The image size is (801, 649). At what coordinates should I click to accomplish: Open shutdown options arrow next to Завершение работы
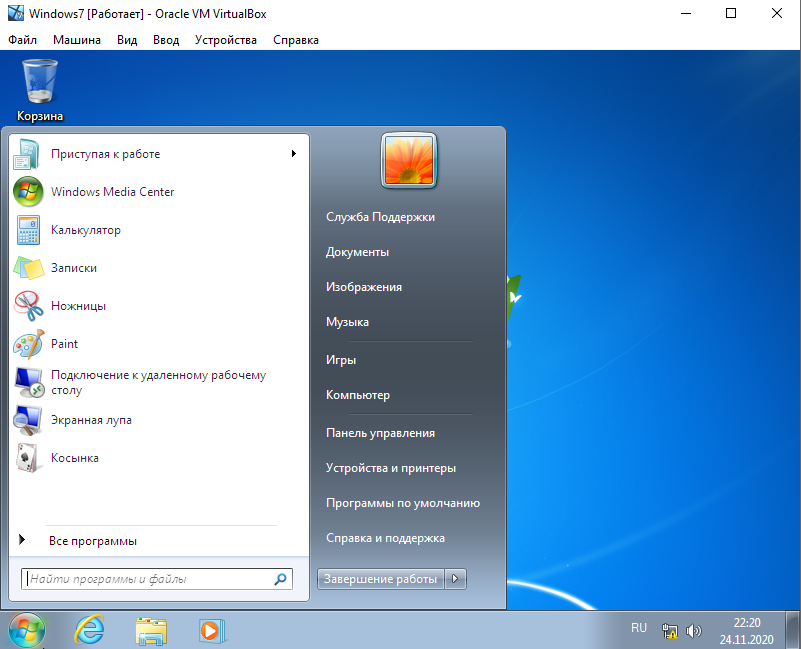[456, 579]
